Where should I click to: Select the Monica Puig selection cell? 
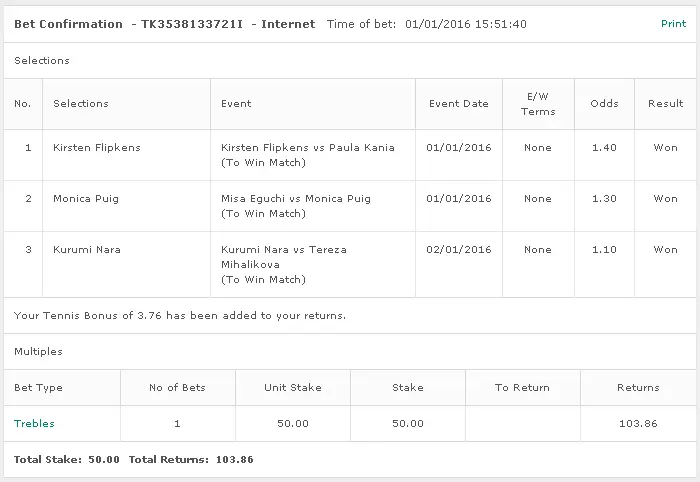(x=86, y=198)
